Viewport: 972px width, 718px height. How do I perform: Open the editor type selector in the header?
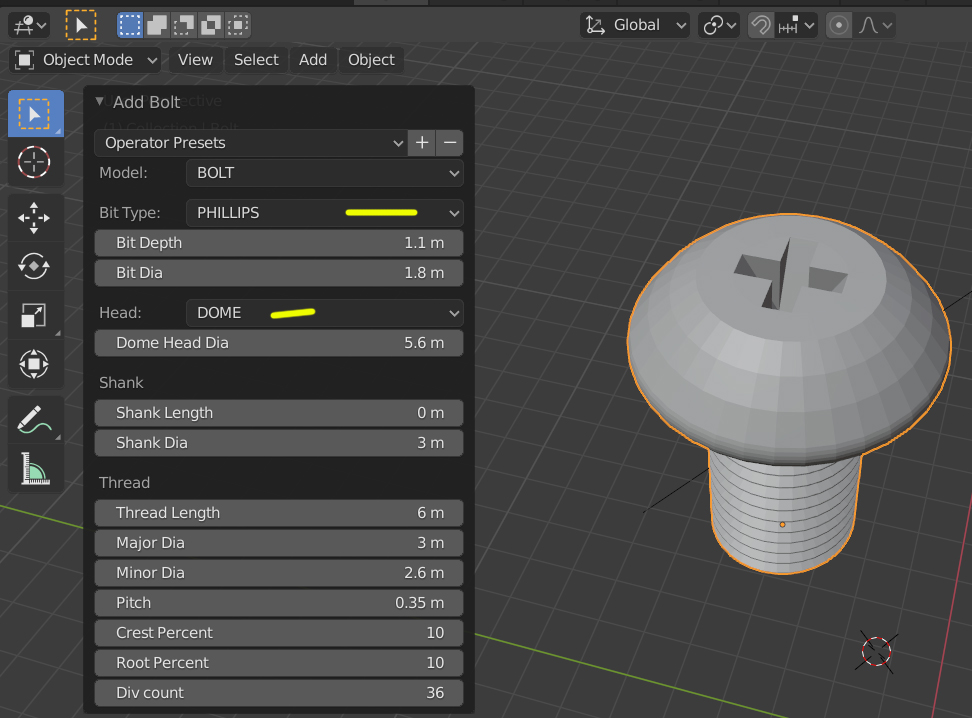pos(29,25)
